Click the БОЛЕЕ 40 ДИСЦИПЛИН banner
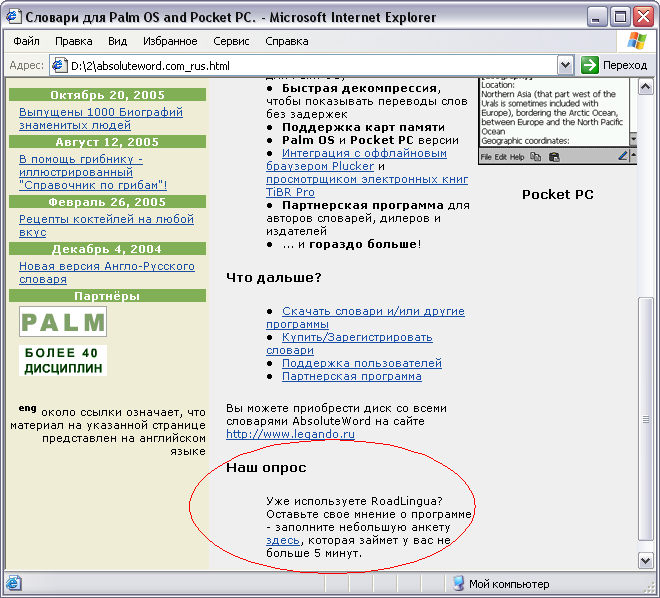The image size is (660, 598). (x=63, y=360)
